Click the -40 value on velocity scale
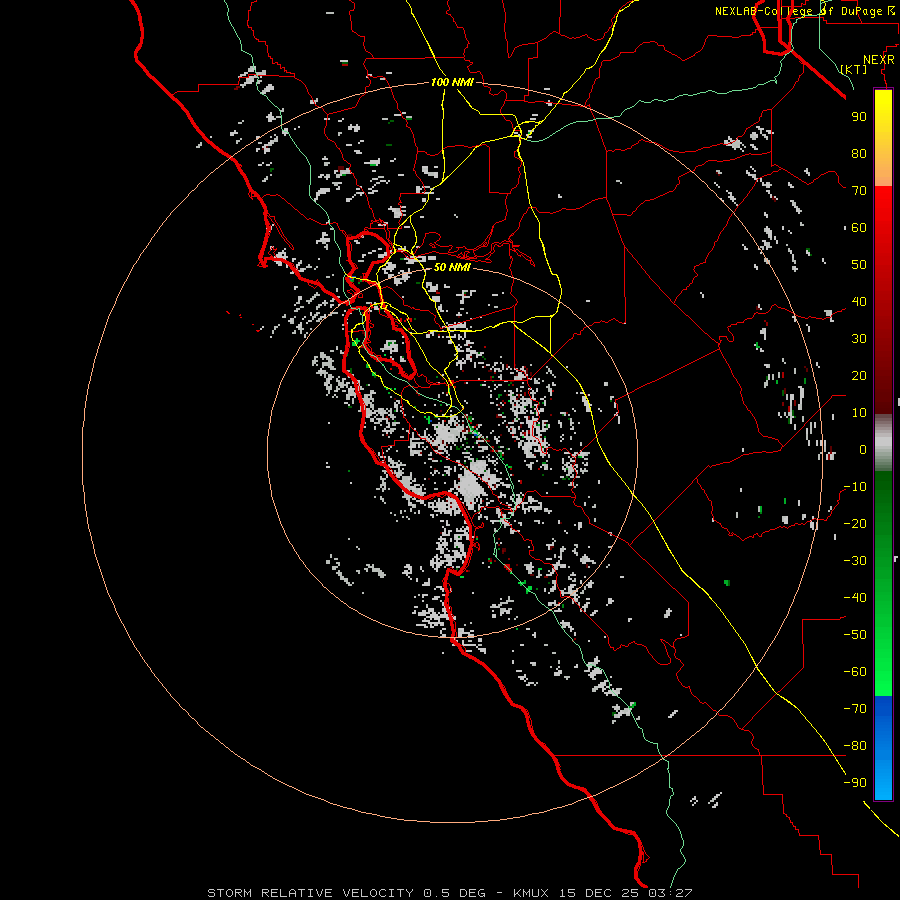 point(855,598)
